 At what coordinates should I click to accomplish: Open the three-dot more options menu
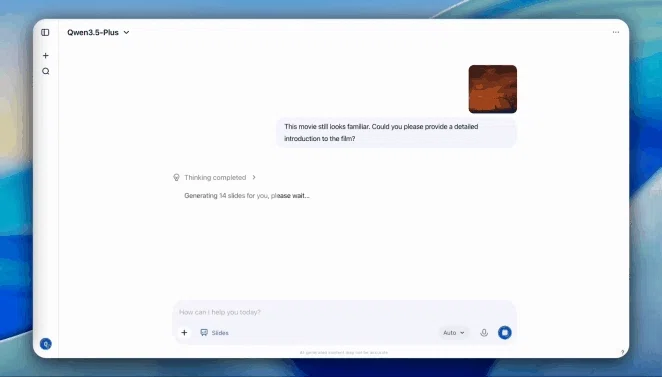[x=616, y=32]
